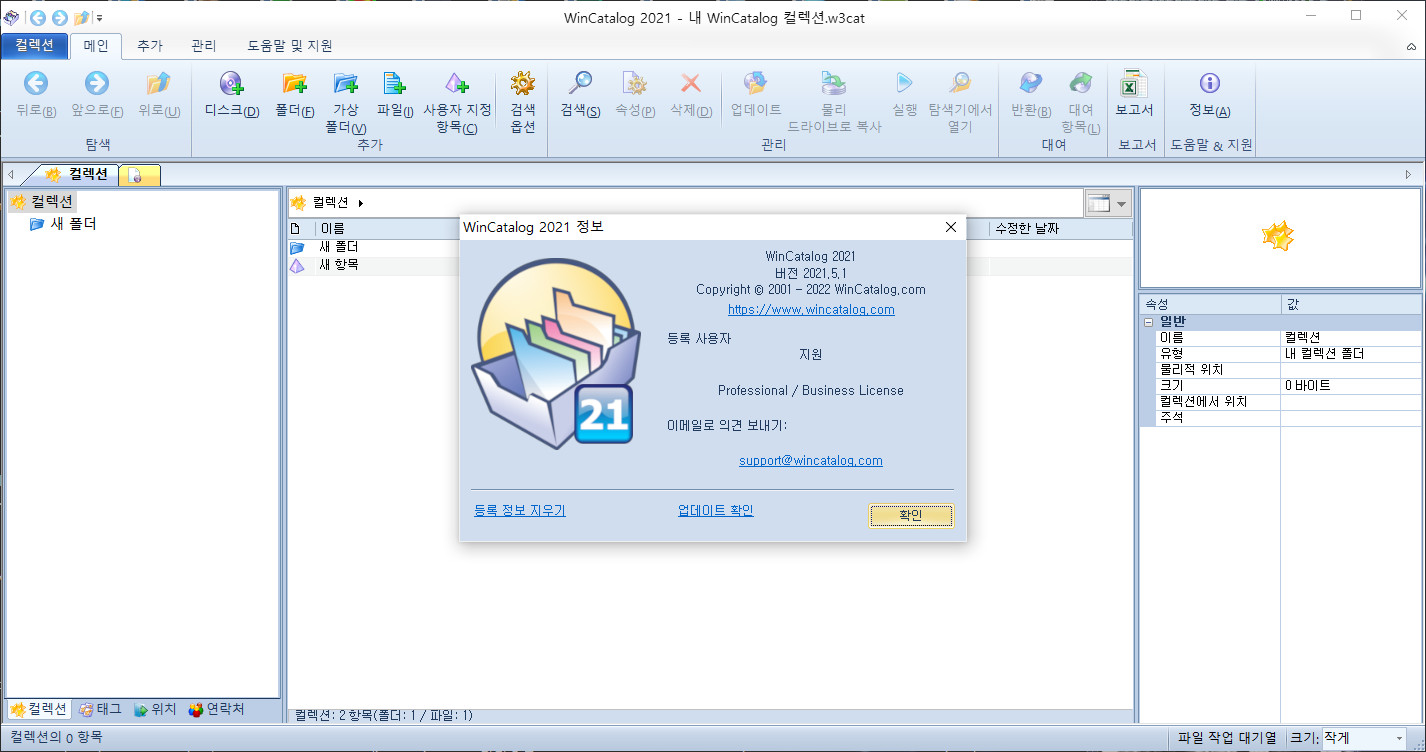Screen dimensions: 1426x752
Task: Click the Update (업데이트) ribbon icon
Action: coord(756,84)
